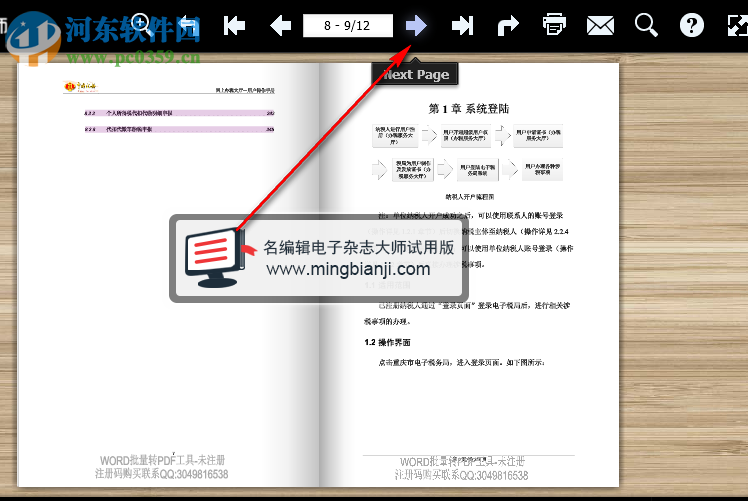This screenshot has height=501, width=748.
Task: Click the zoom in magnifier icon
Action: coord(142,25)
